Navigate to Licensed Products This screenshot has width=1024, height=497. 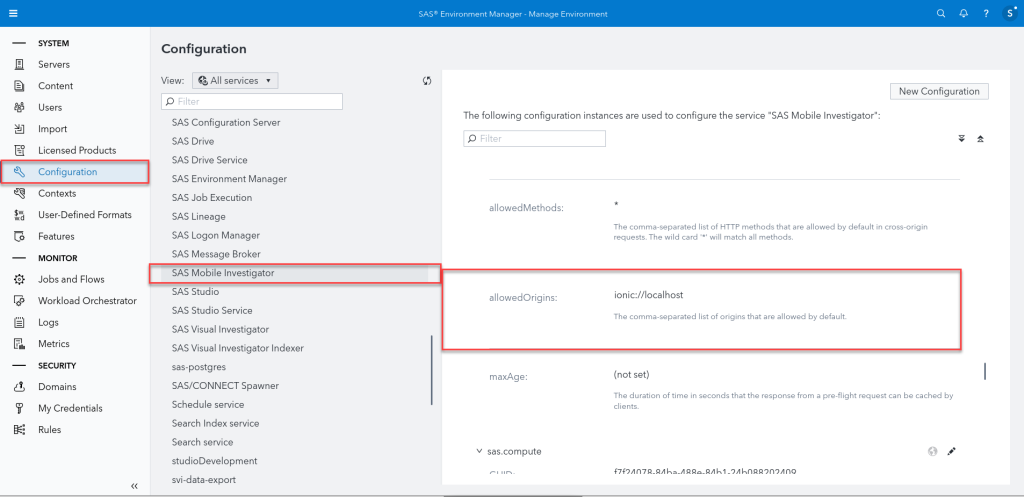[x=77, y=150]
